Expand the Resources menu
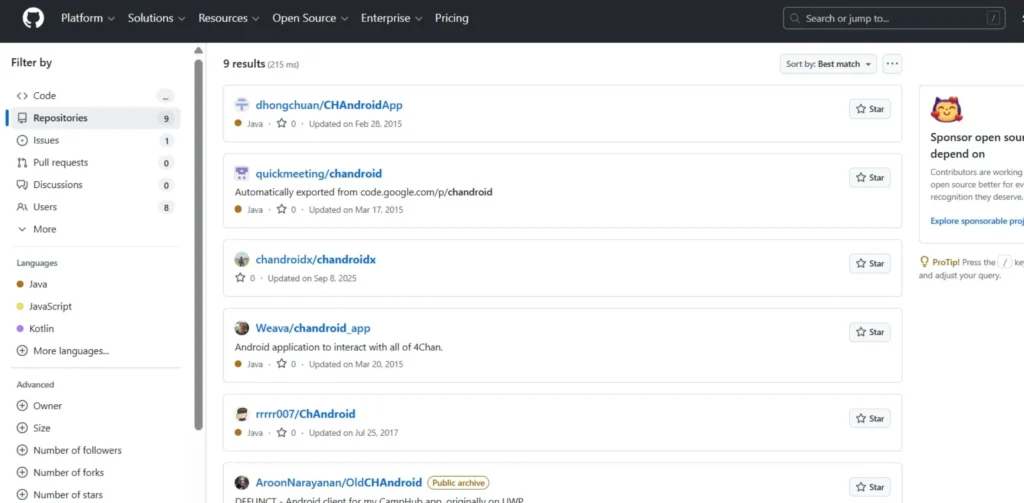Screen dimensions: 1024x503 click(229, 18)
